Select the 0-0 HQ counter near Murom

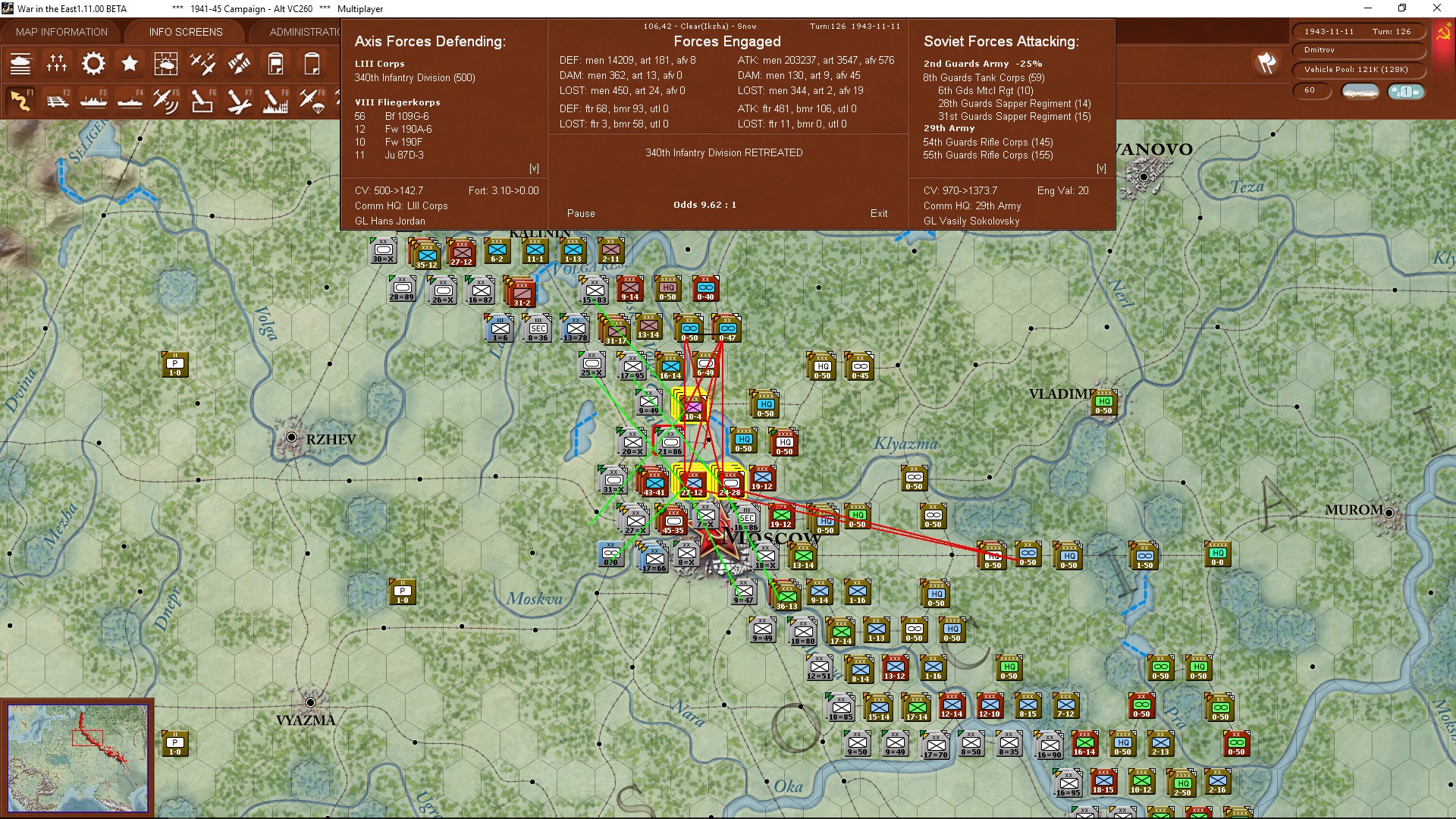[1217, 553]
